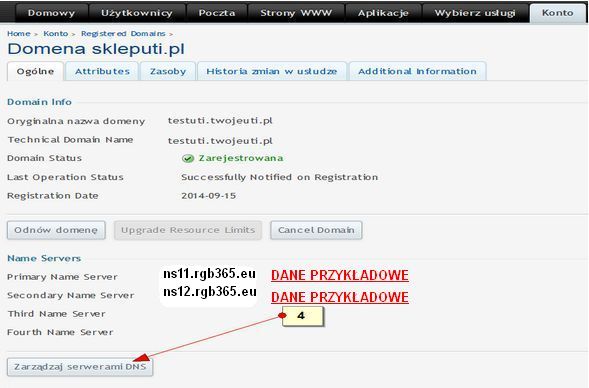Click the Name Servers section heading
Image resolution: width=589 pixels, height=388 pixels.
coord(44,258)
